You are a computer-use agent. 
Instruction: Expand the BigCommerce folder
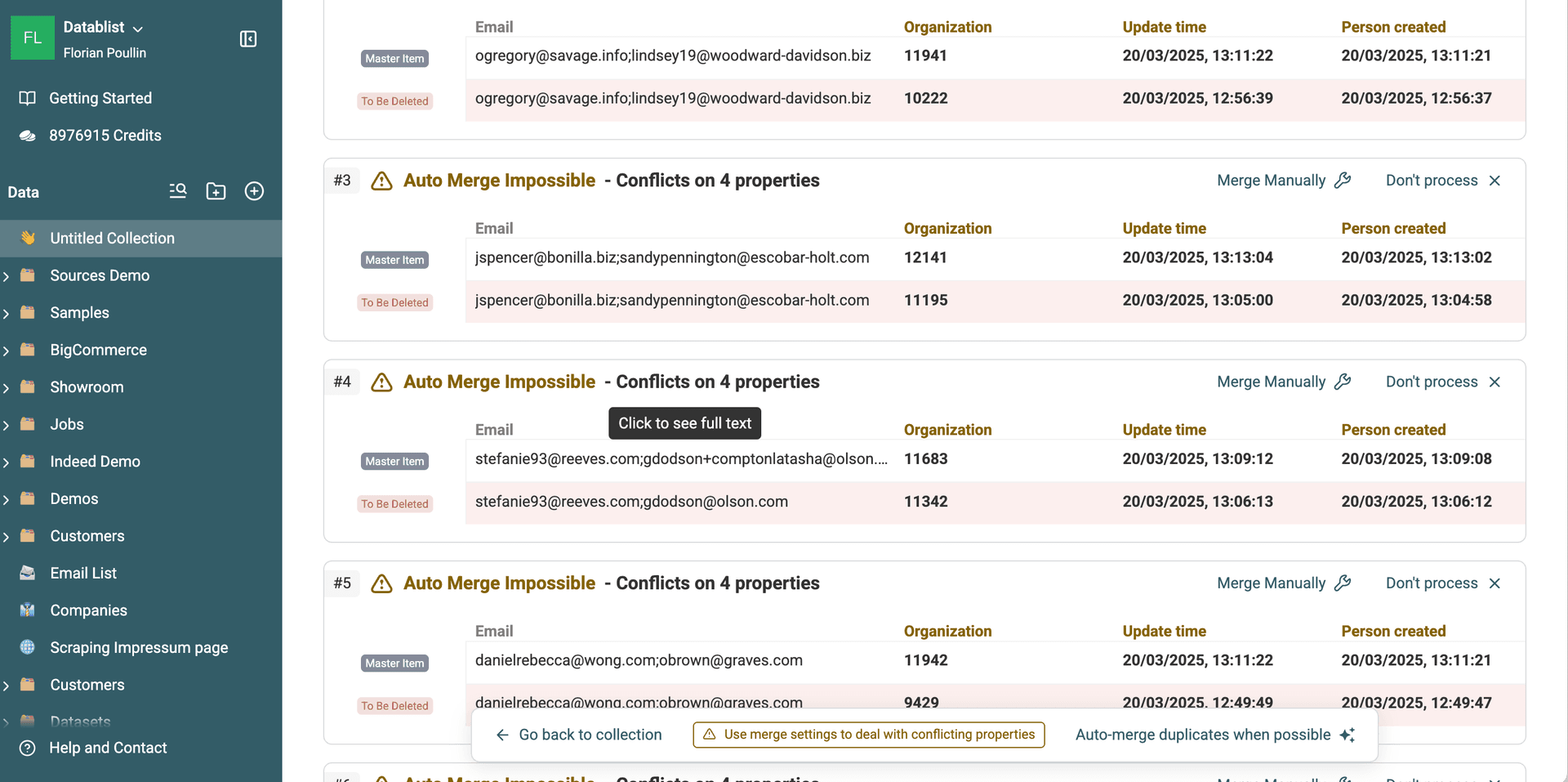[x=7, y=350]
